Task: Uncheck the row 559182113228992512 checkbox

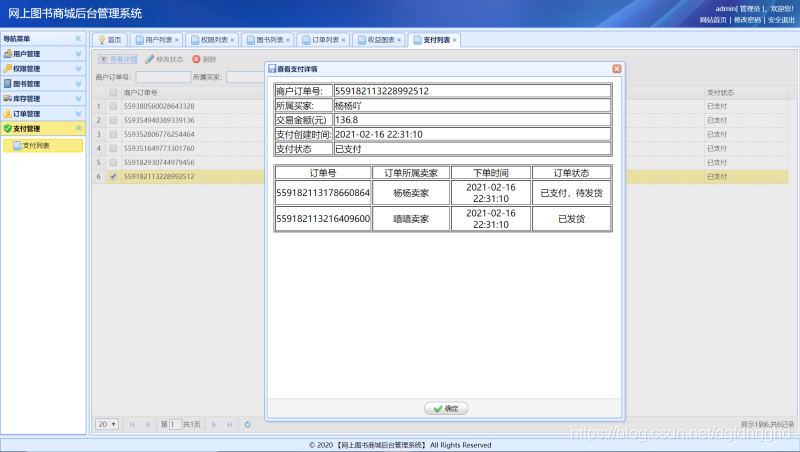Action: click(x=113, y=177)
